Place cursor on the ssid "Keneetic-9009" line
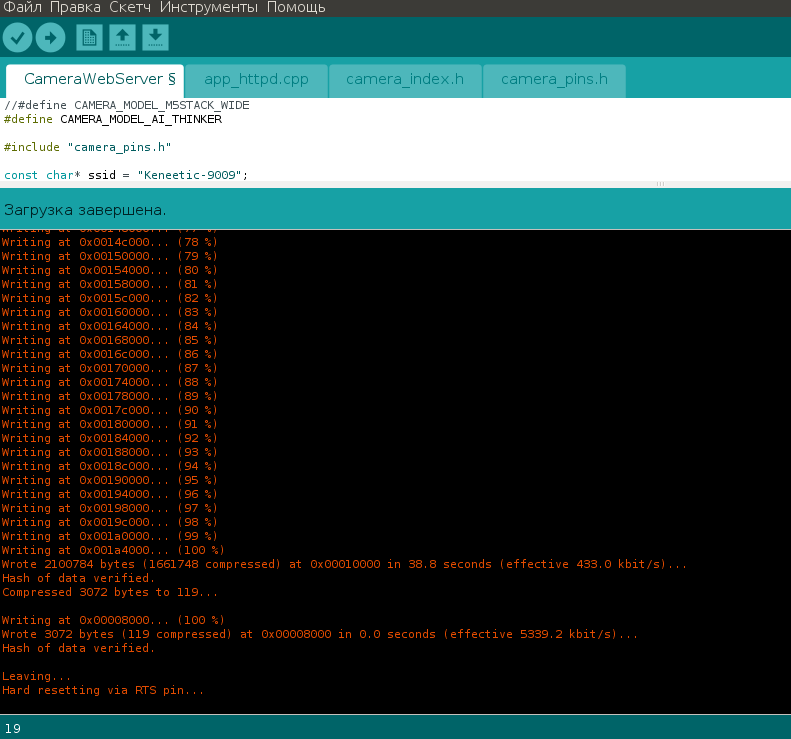The width and height of the screenshot is (791, 739). click(125, 175)
